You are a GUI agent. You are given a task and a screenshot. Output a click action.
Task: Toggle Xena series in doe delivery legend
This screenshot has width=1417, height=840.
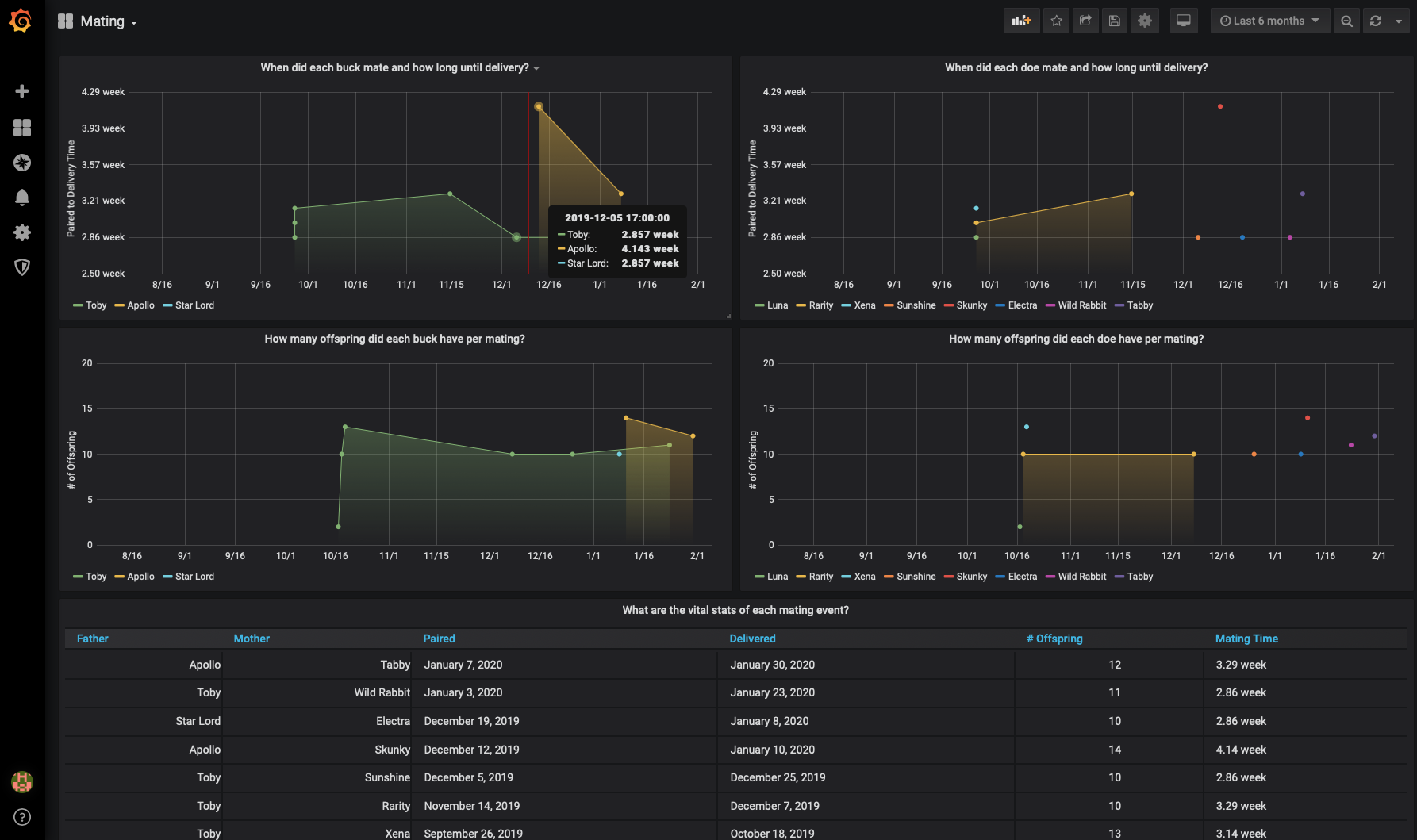[x=865, y=305]
